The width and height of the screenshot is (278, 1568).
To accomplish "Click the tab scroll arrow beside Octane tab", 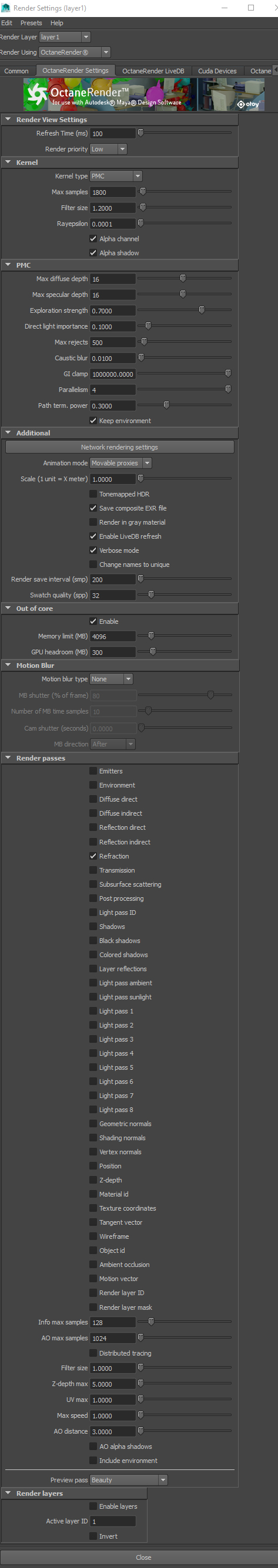I will coord(275,70).
